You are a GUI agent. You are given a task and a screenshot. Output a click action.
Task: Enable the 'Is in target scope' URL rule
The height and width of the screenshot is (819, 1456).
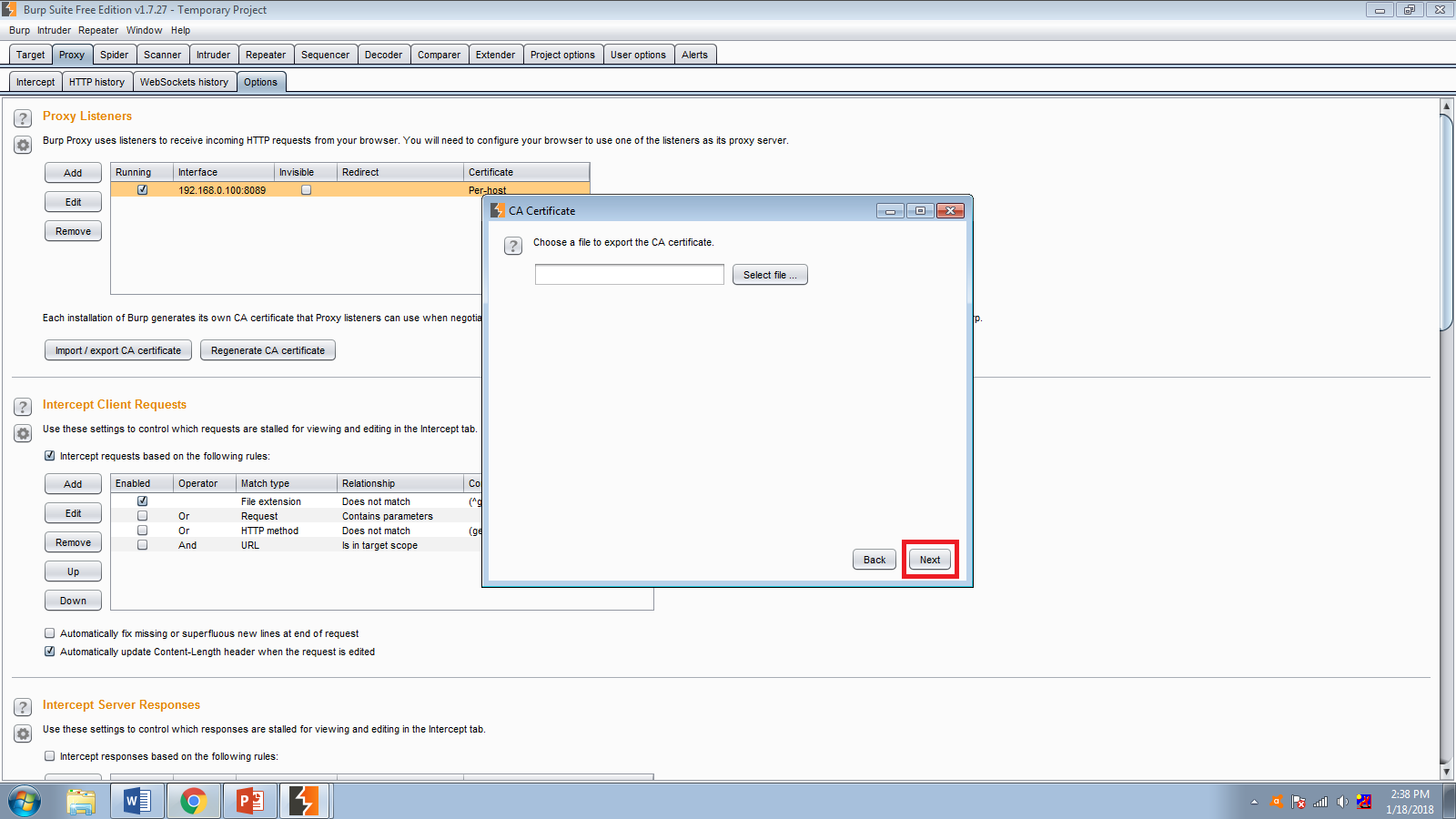click(143, 545)
